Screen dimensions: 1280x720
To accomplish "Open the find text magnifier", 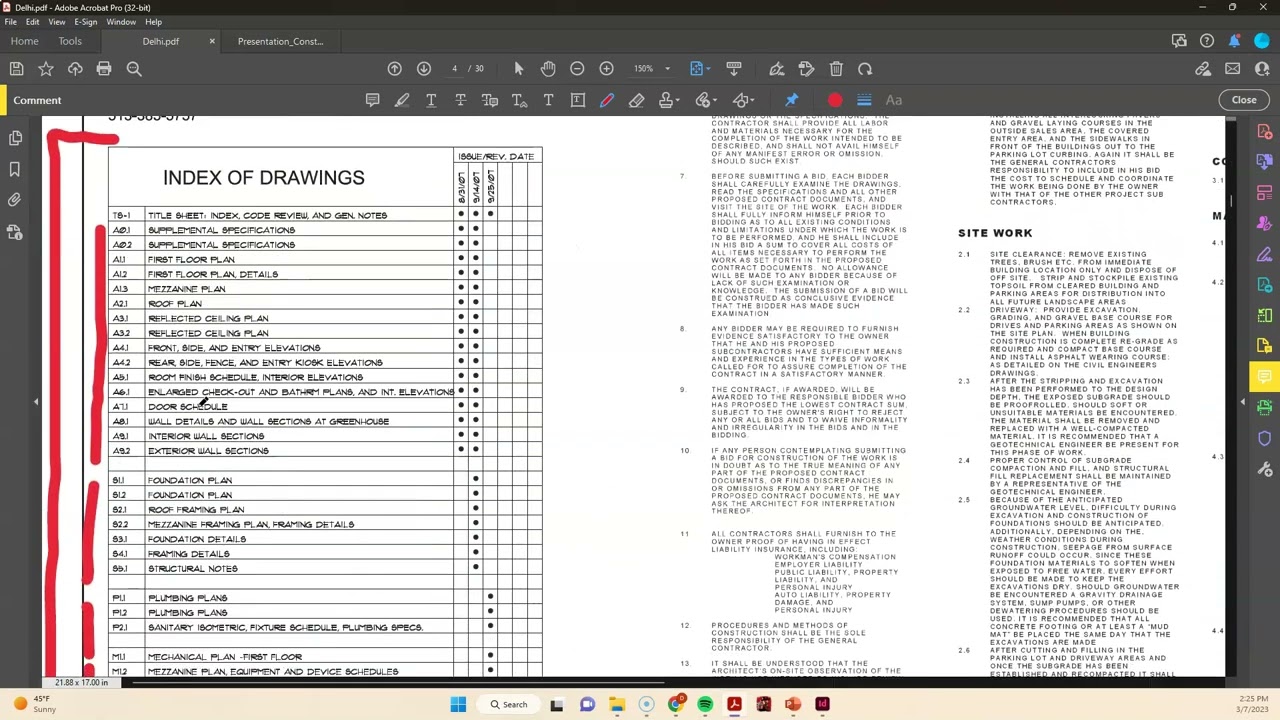I will (134, 69).
